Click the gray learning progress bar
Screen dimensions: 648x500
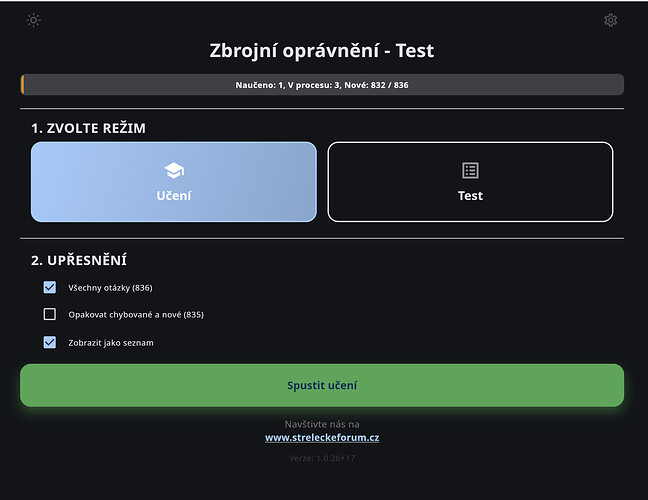(x=322, y=85)
